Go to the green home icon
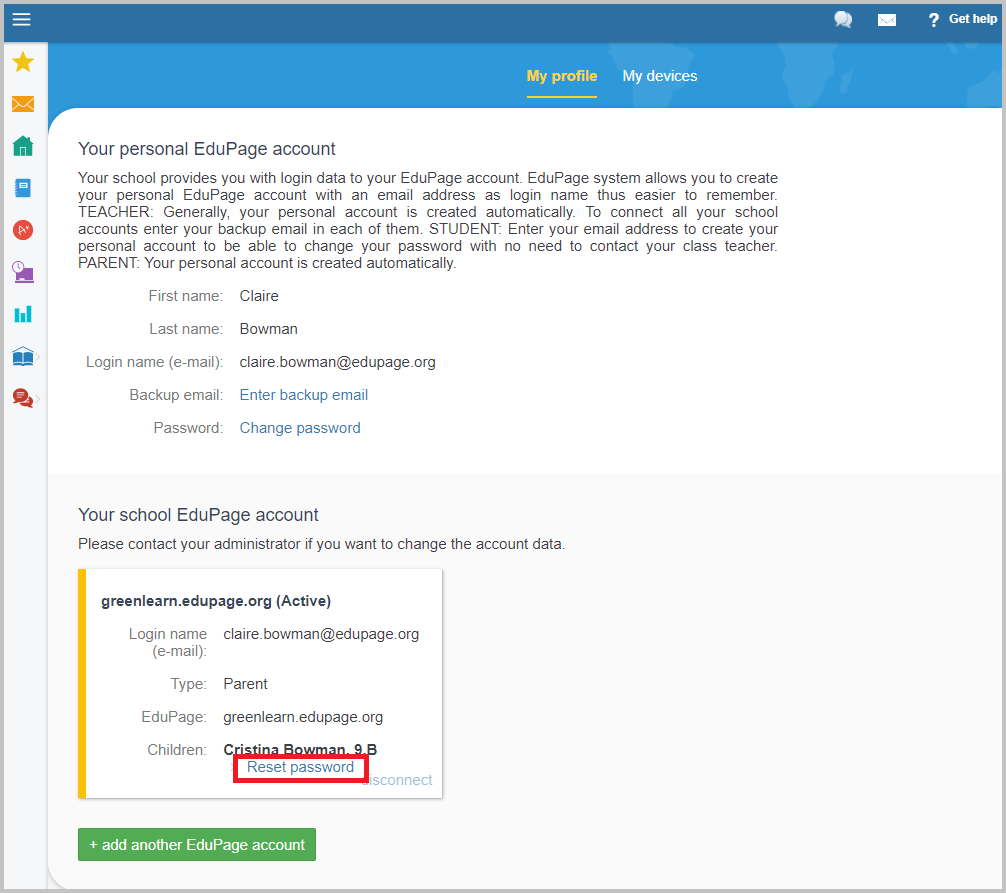Image resolution: width=1006 pixels, height=893 pixels. 23,146
